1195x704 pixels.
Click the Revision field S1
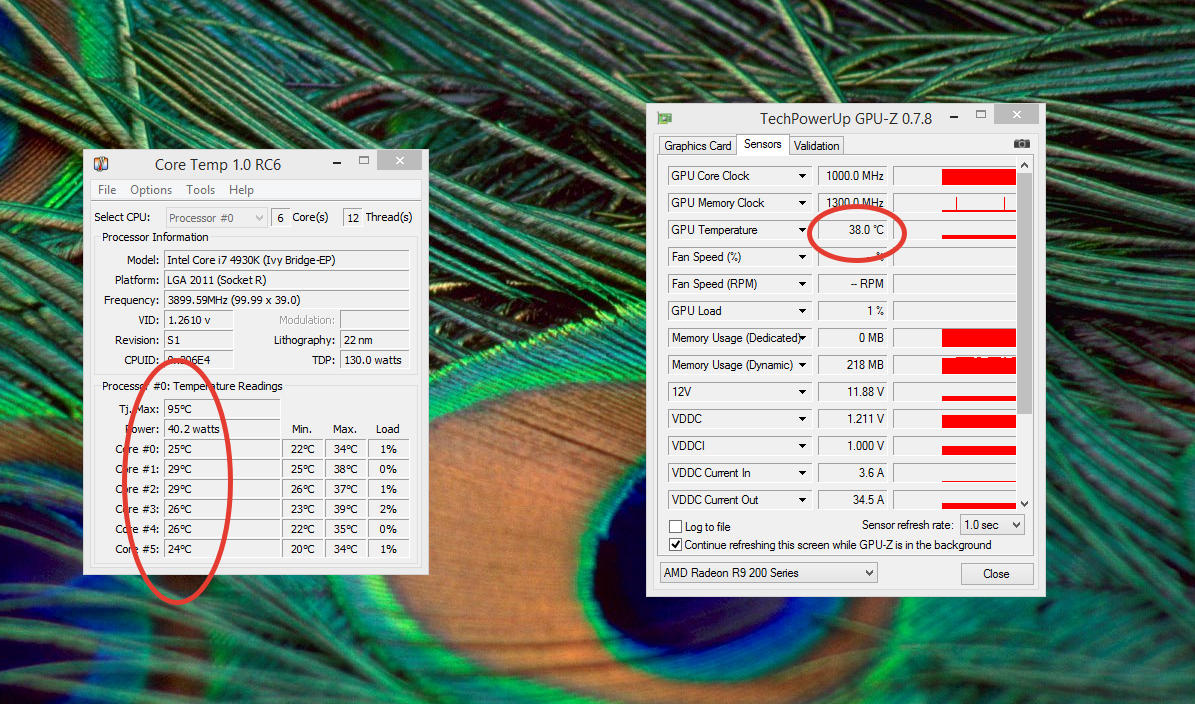198,340
